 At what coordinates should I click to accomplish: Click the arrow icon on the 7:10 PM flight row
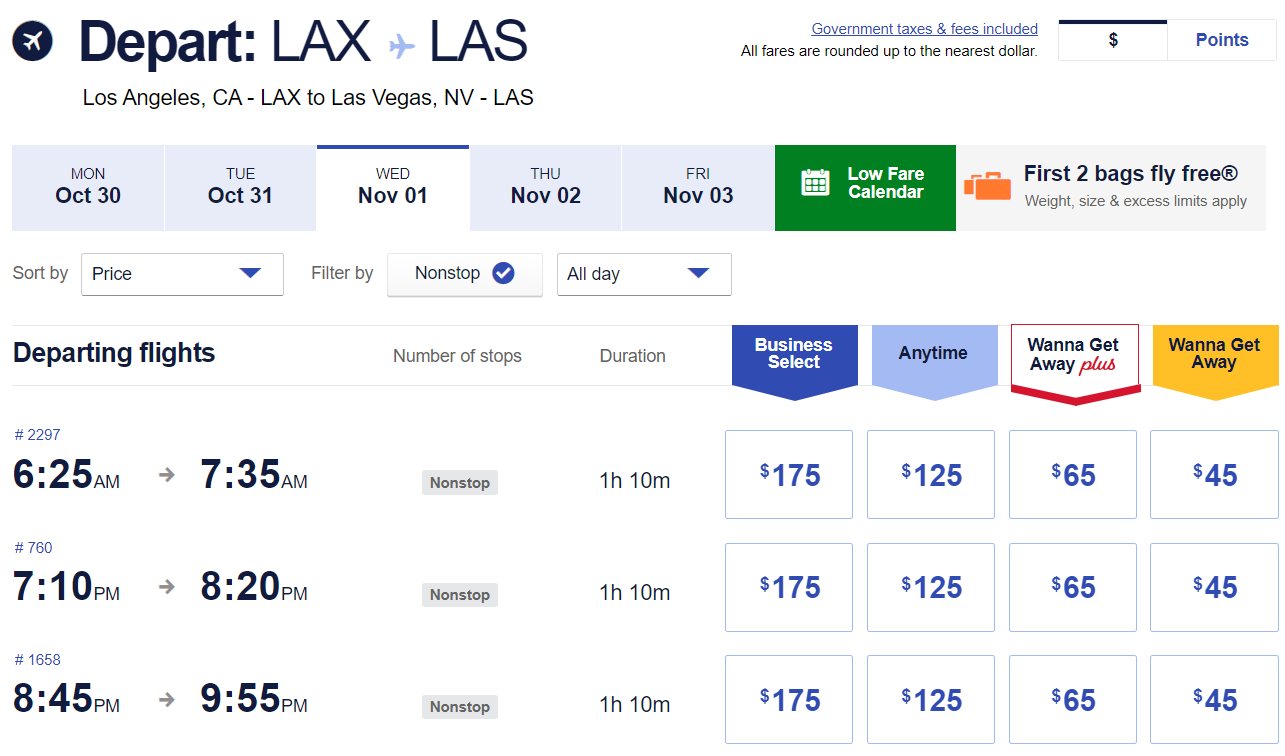(166, 588)
